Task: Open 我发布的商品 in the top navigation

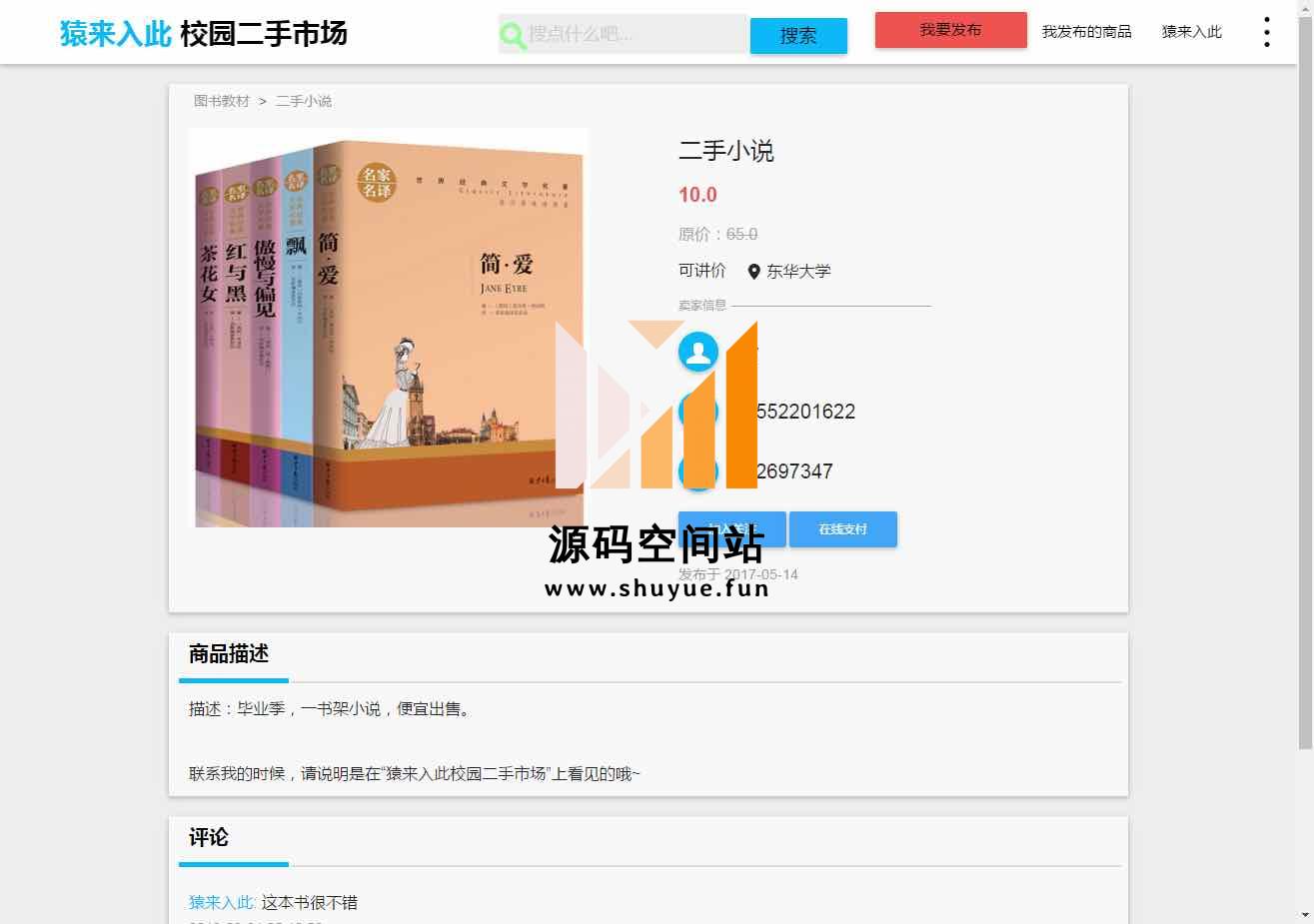Action: pyautogui.click(x=1086, y=32)
